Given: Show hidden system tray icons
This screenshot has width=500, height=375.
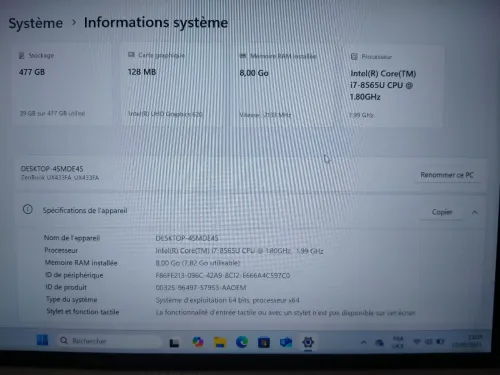Looking at the screenshot, I should tap(364, 342).
